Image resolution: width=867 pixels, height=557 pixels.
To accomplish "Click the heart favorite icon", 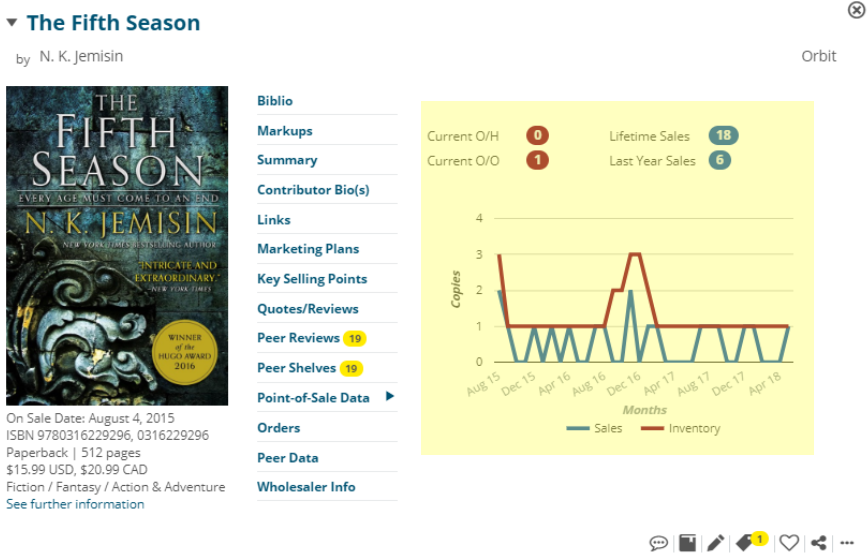I will coord(789,543).
